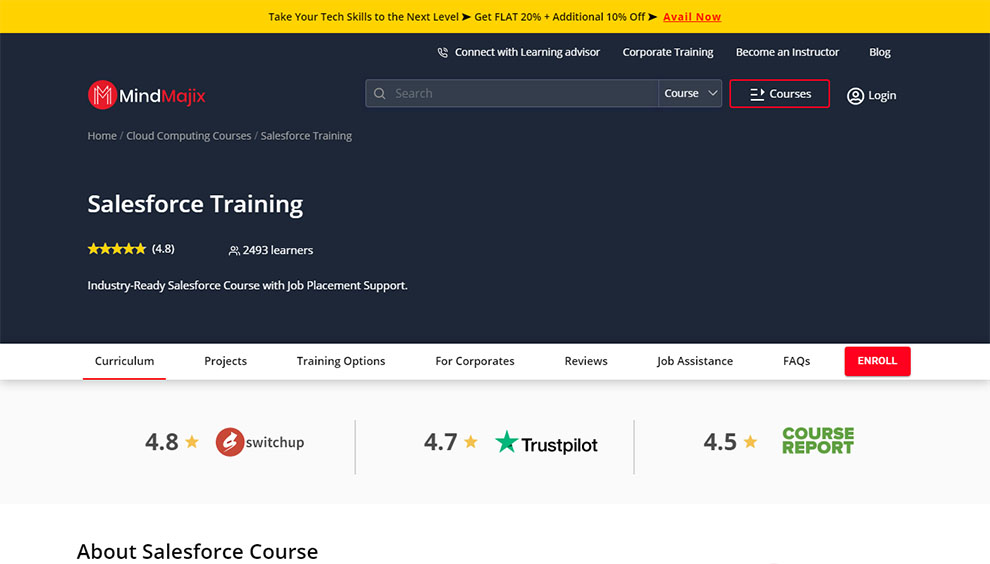Screen dimensions: 990x564
Task: Click the 2493 learners text
Action: click(278, 250)
